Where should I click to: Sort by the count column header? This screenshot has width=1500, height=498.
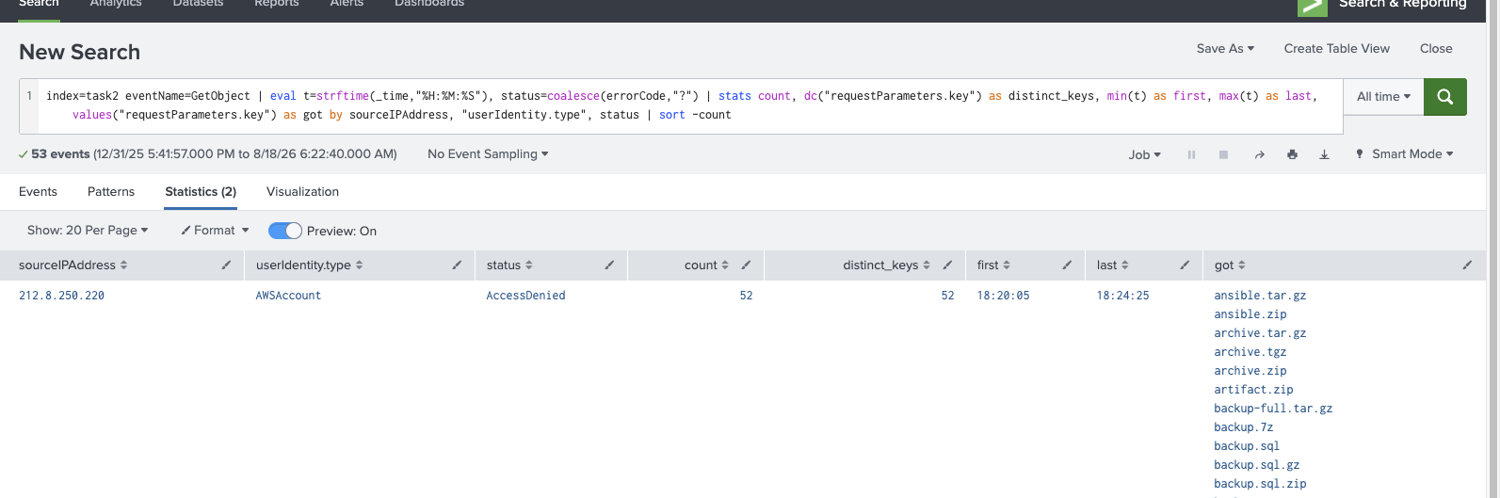[707, 265]
